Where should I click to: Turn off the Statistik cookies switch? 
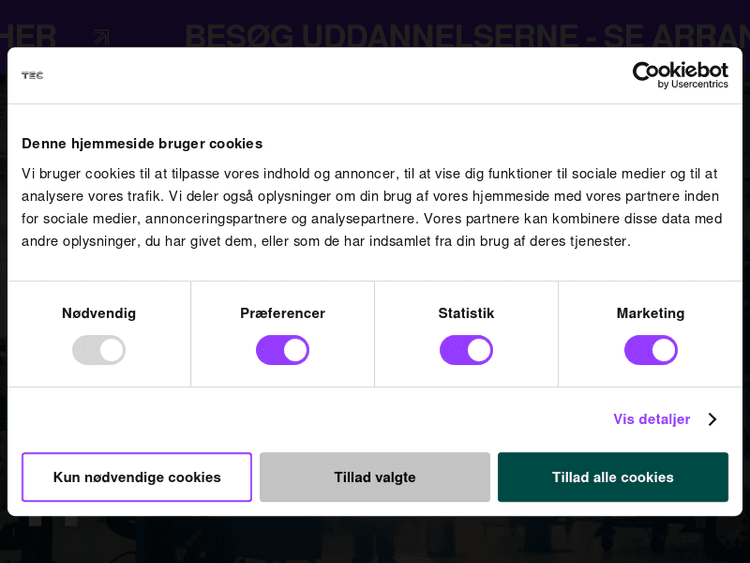click(466, 350)
